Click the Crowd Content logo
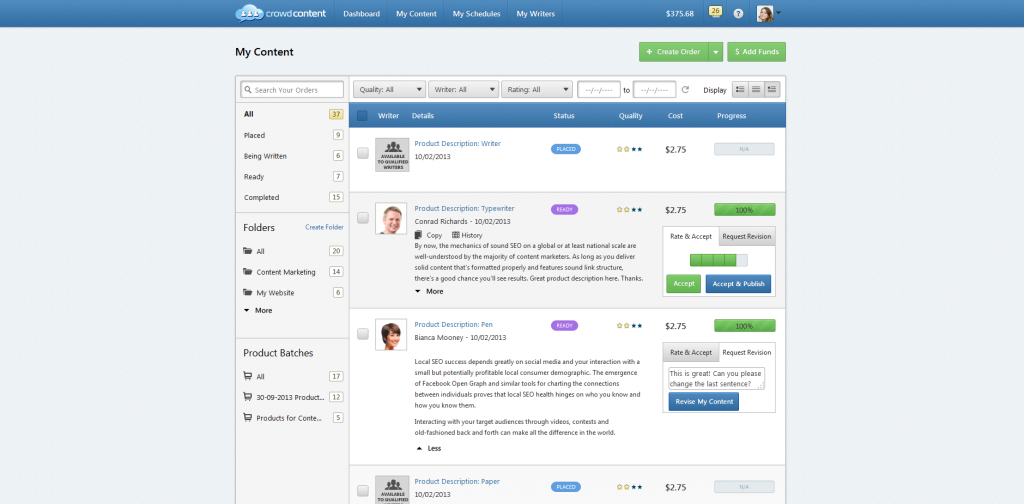This screenshot has width=1024, height=504. [279, 14]
